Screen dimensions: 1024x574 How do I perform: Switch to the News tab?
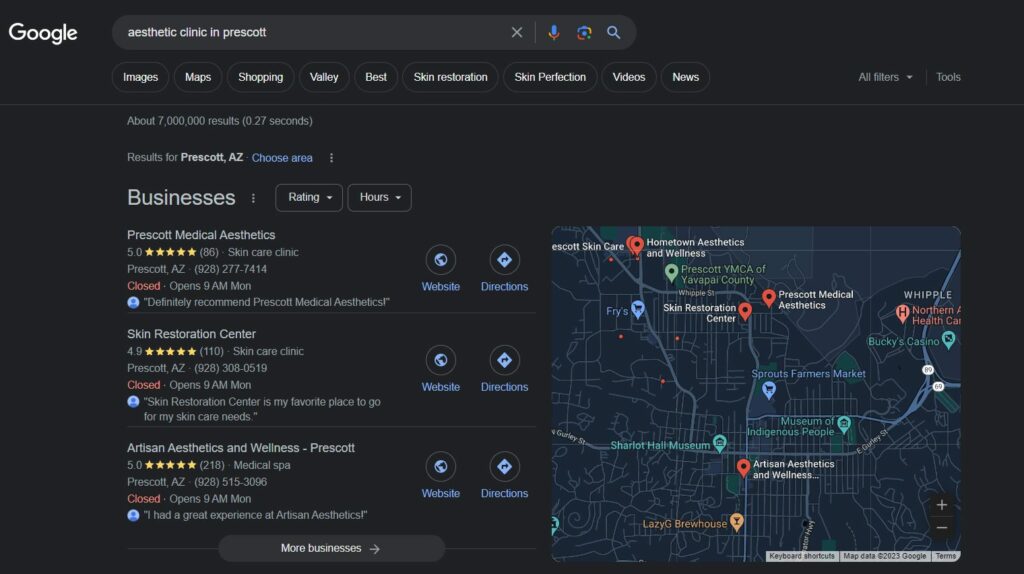(x=685, y=77)
